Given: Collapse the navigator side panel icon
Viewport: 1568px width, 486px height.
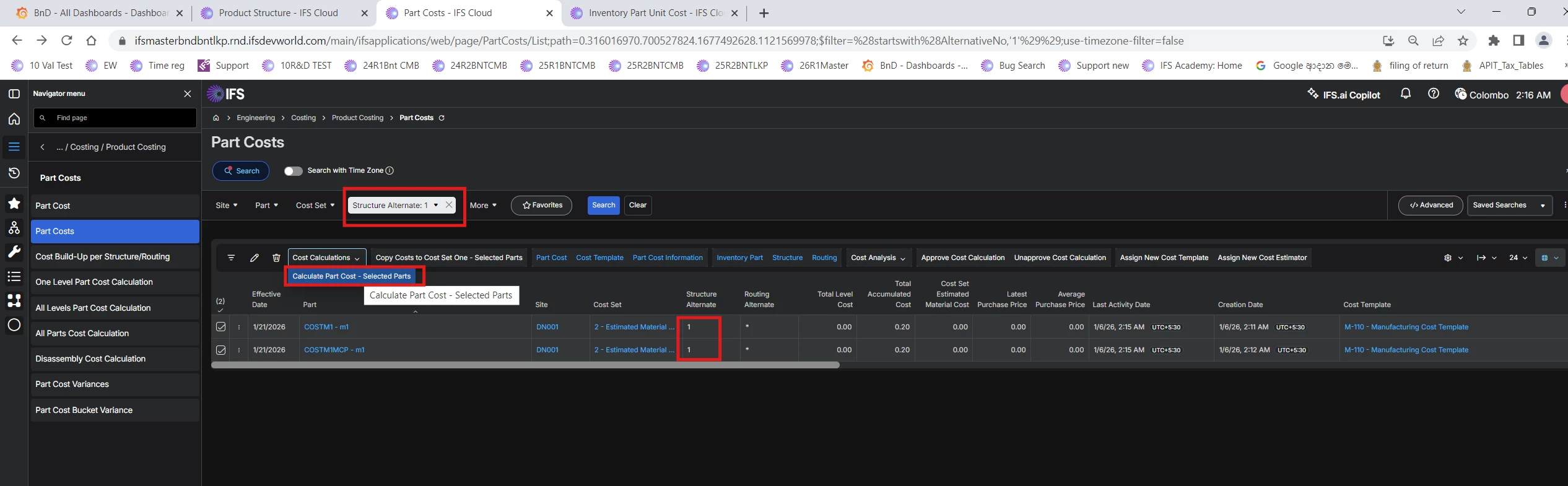Looking at the screenshot, I should click(14, 93).
